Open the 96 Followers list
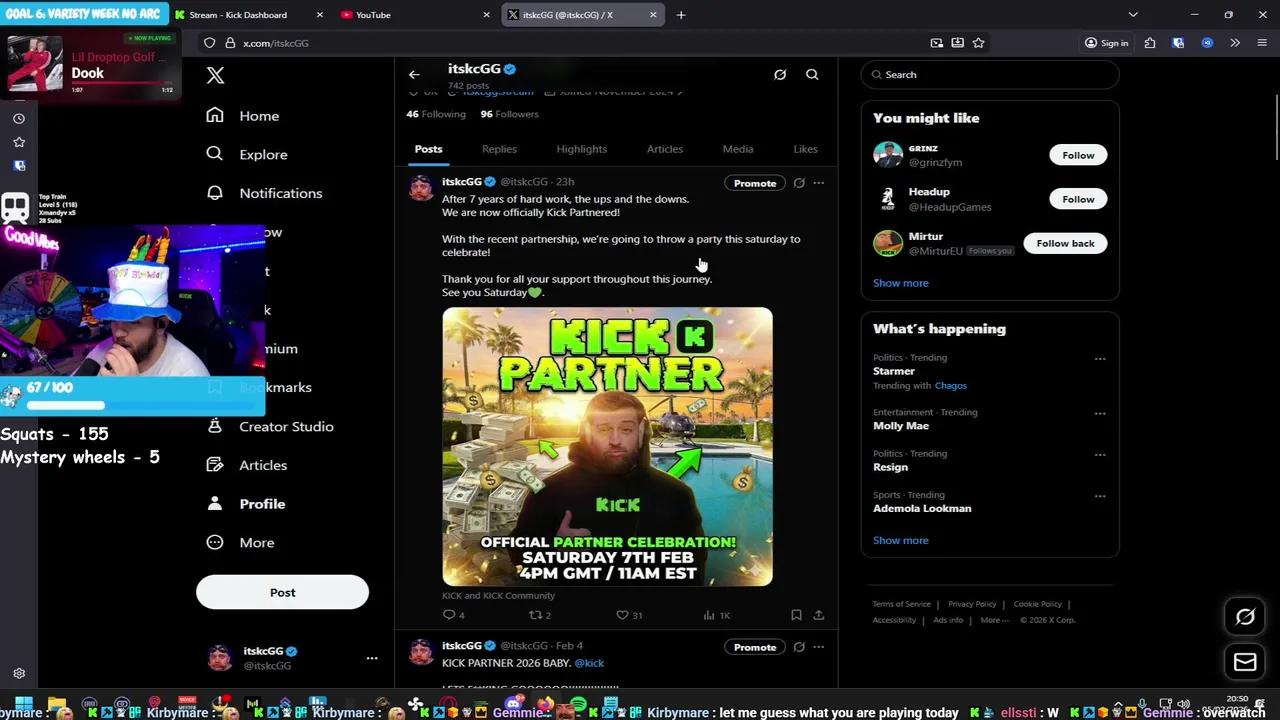This screenshot has height=720, width=1280. pyautogui.click(x=509, y=114)
